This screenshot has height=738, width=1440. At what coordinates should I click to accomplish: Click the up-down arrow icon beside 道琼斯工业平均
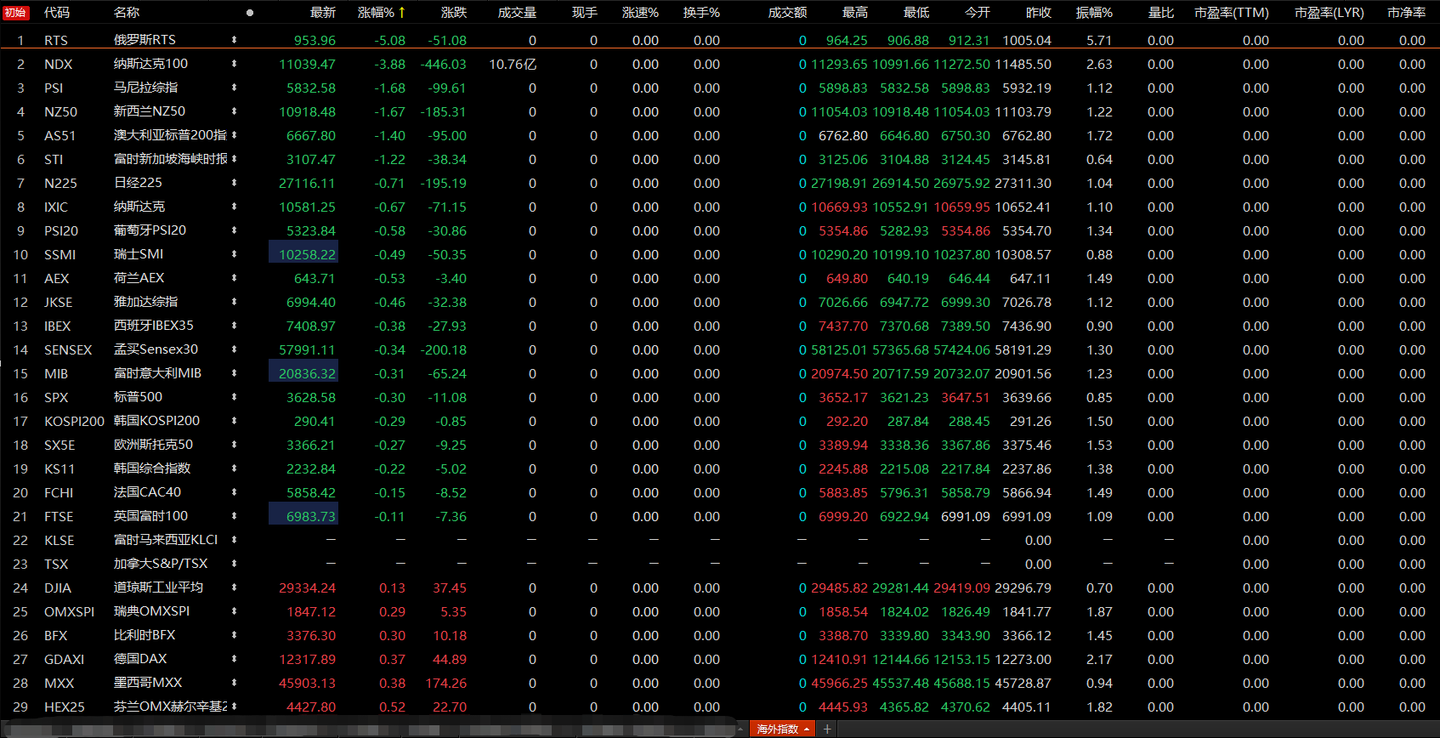tap(234, 588)
